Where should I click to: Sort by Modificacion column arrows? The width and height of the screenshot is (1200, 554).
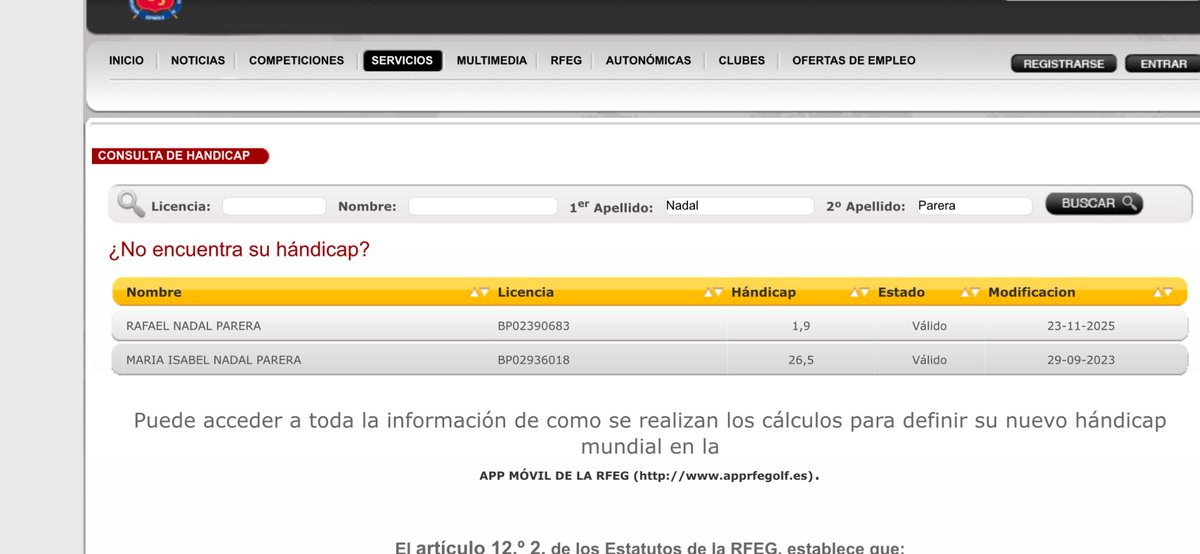click(x=1161, y=293)
